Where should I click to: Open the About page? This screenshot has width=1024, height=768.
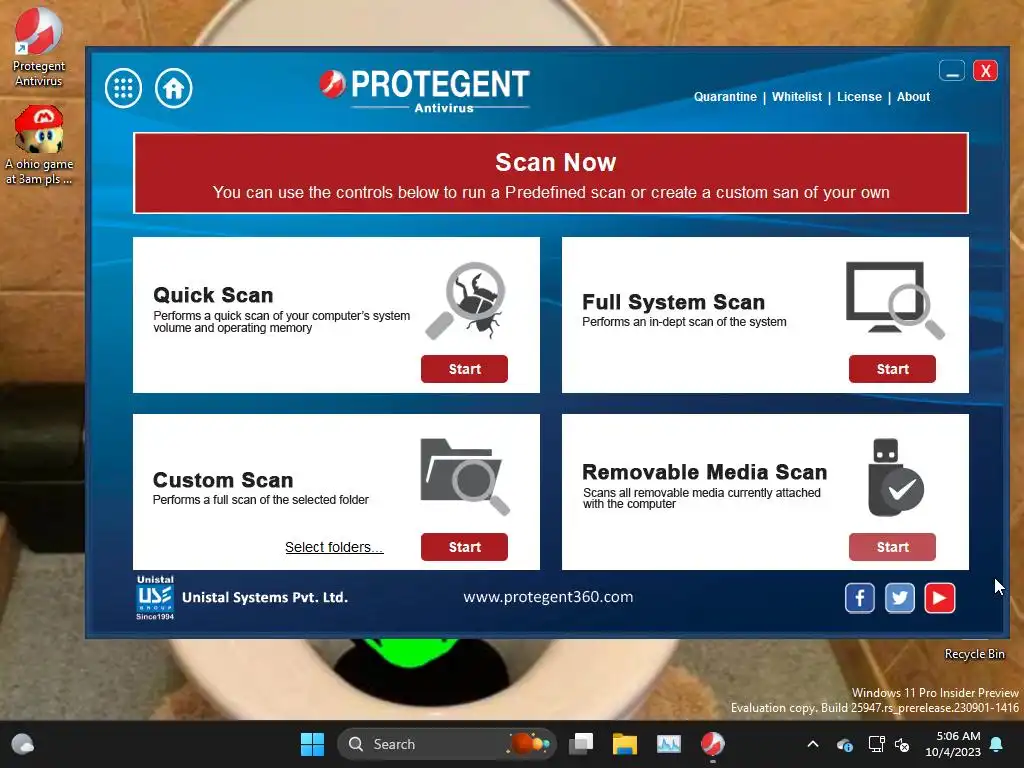pyautogui.click(x=913, y=97)
